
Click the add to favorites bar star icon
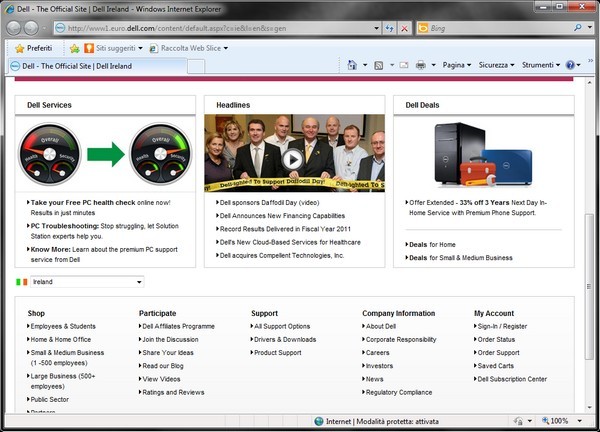(75, 47)
